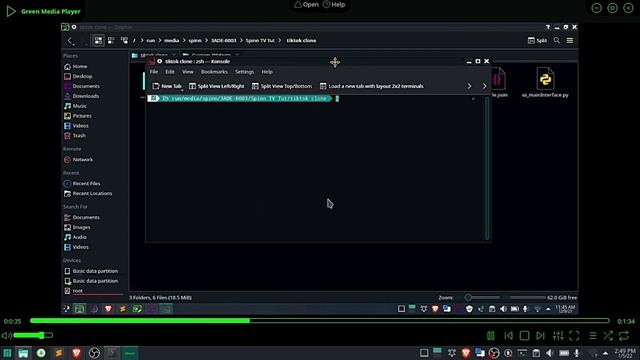Open the equalizer settings icon
Image resolution: width=640 pixels, height=360 pixels.
pyautogui.click(x=558, y=336)
